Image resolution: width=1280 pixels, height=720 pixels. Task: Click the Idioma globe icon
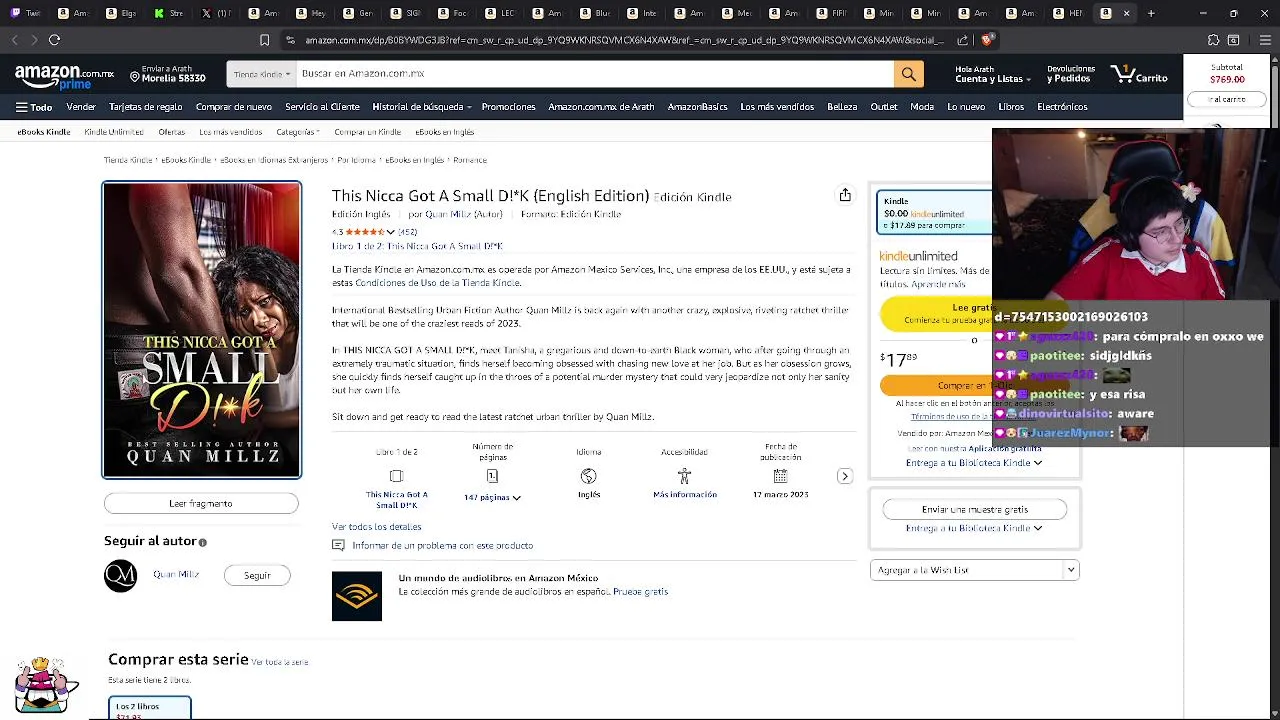[588, 476]
